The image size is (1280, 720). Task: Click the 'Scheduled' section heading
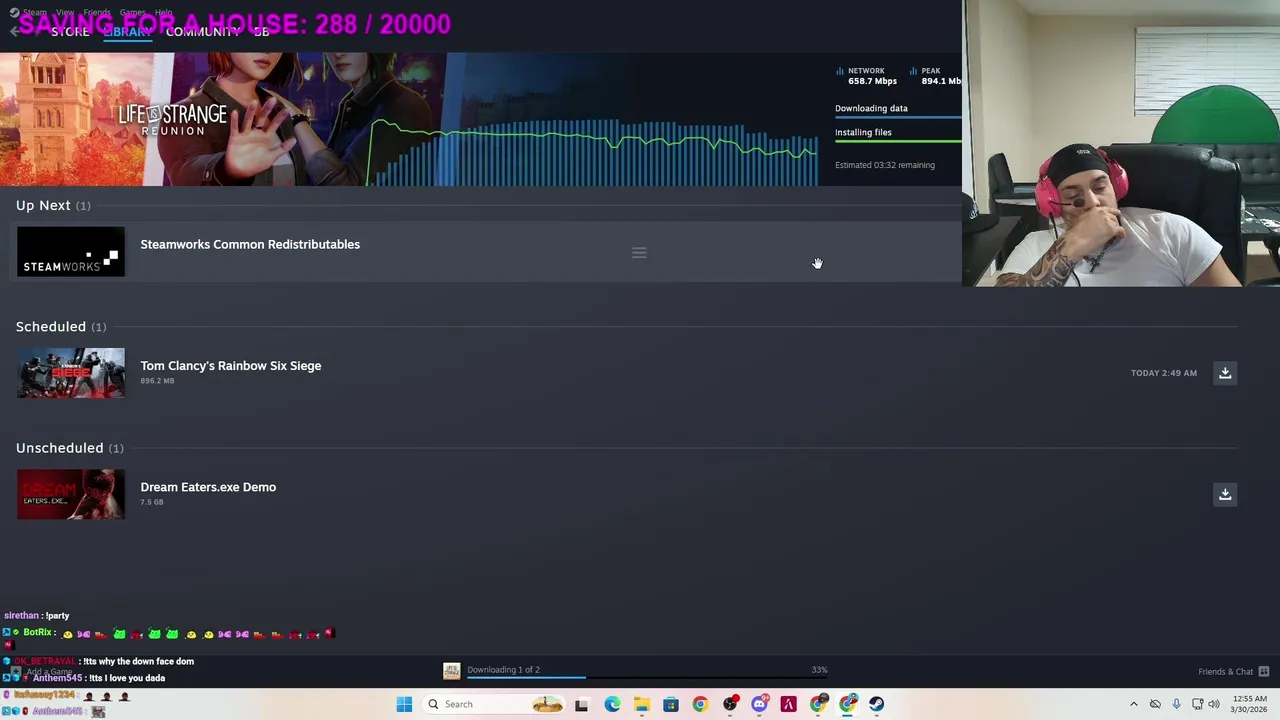(51, 326)
